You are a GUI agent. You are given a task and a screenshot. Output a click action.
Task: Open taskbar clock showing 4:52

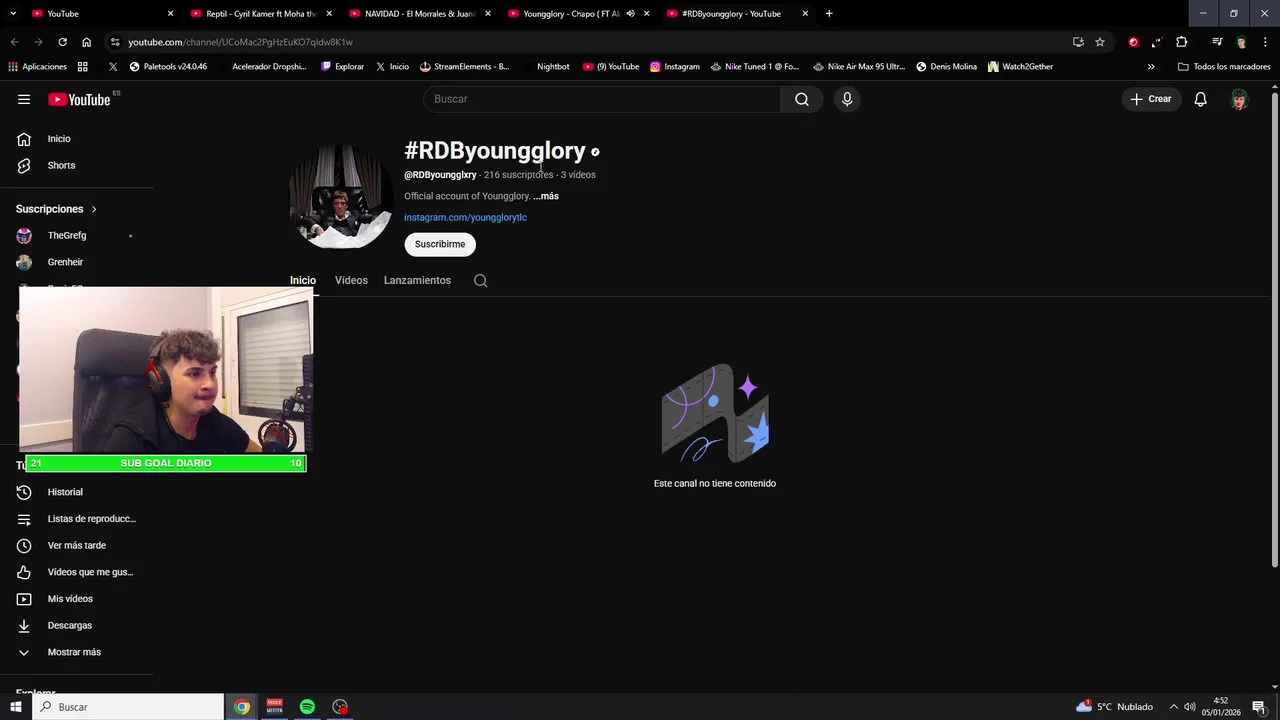[x=1221, y=707]
